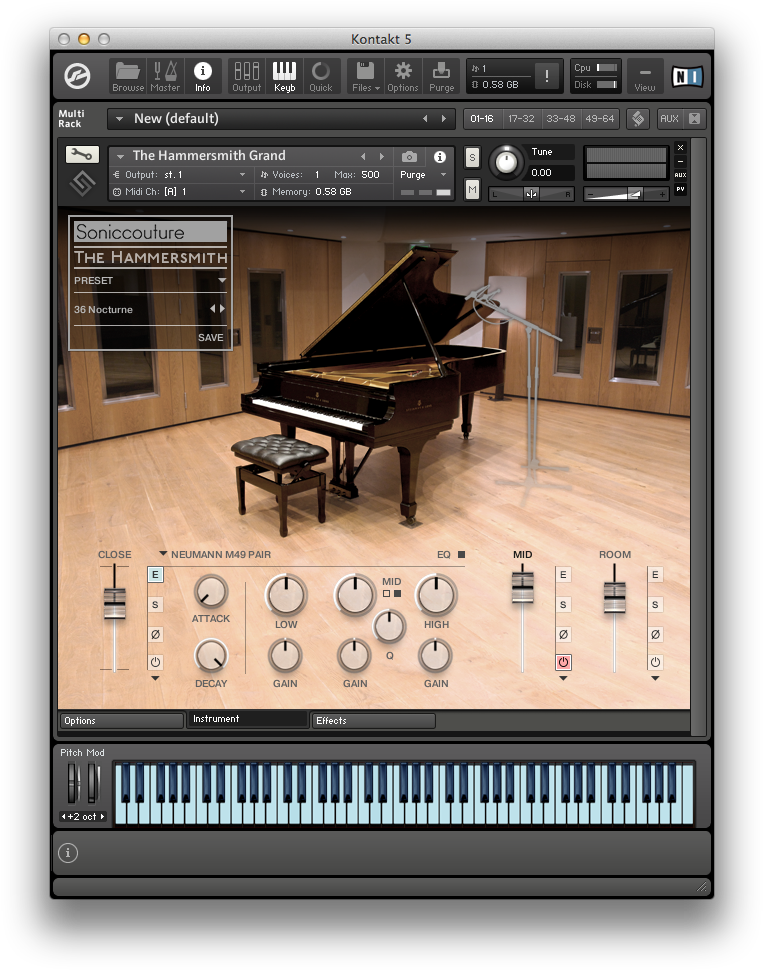Expand The Hammersmith Grand instrument menu
Viewport: 763px width, 970px height.
pos(121,157)
